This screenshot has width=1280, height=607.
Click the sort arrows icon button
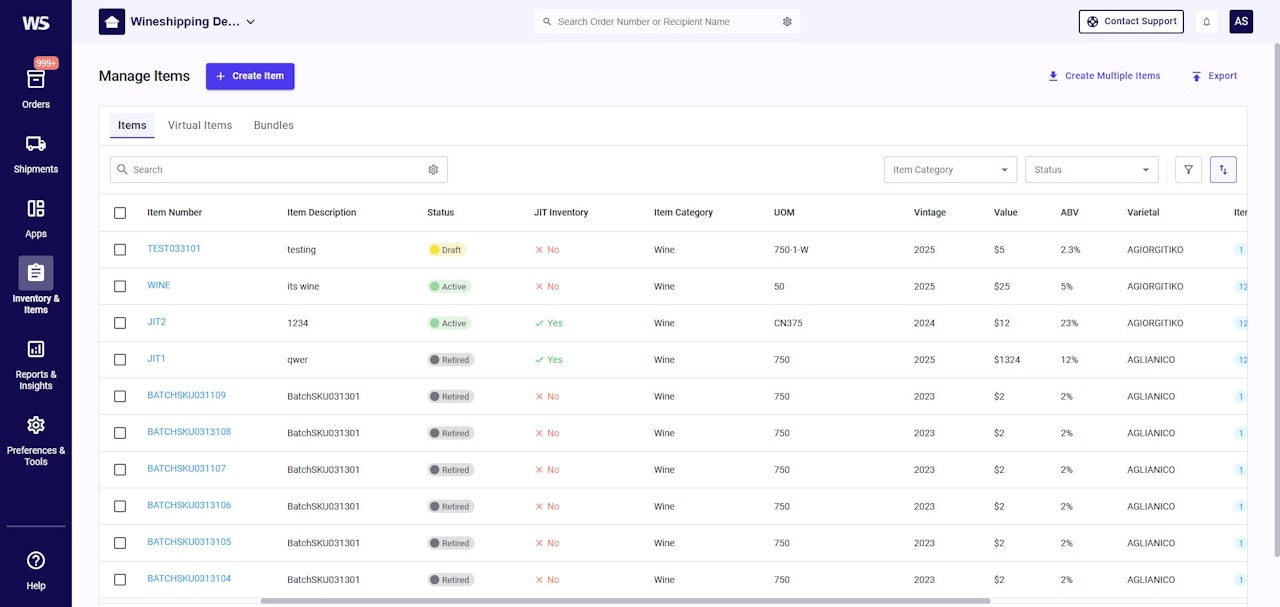[x=1223, y=170]
